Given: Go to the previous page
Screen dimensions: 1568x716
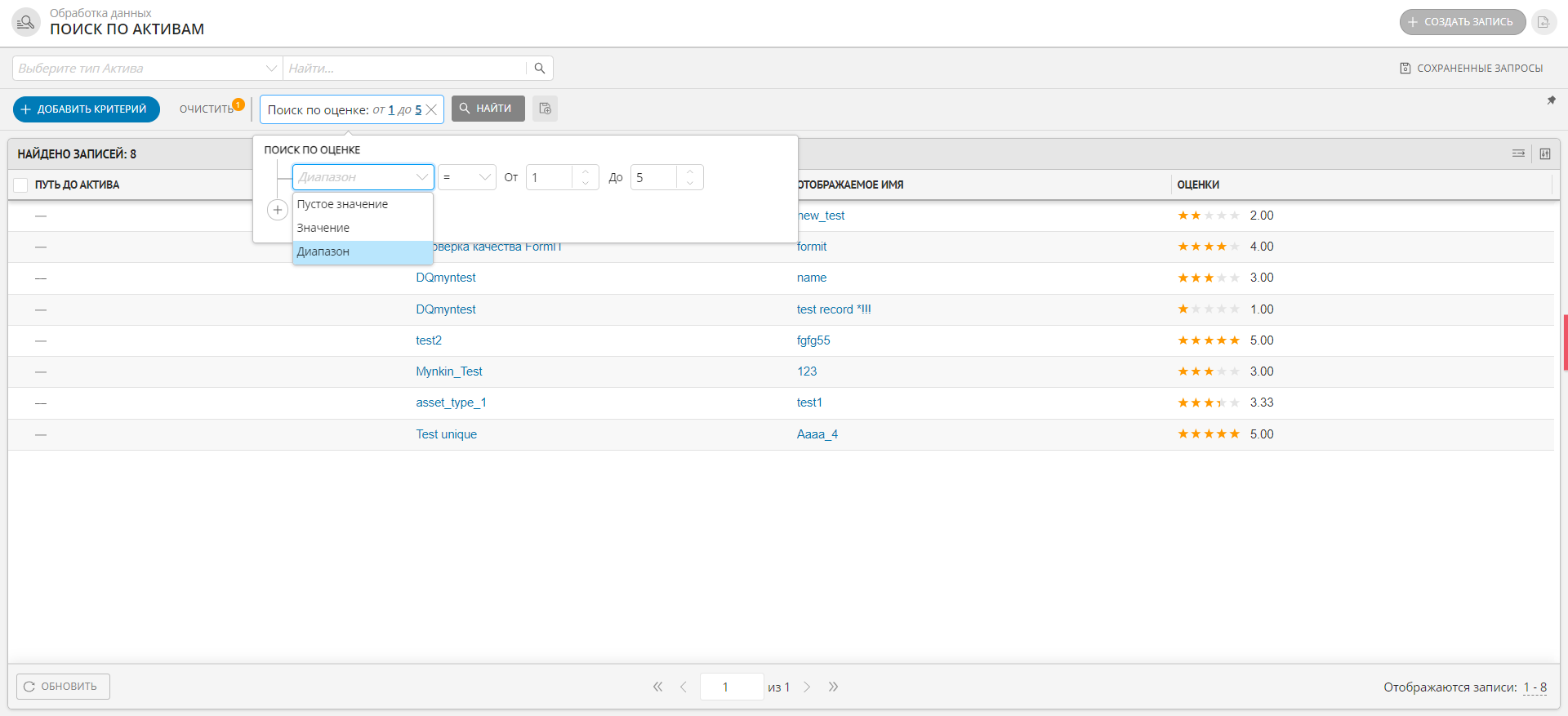Looking at the screenshot, I should pos(684,687).
